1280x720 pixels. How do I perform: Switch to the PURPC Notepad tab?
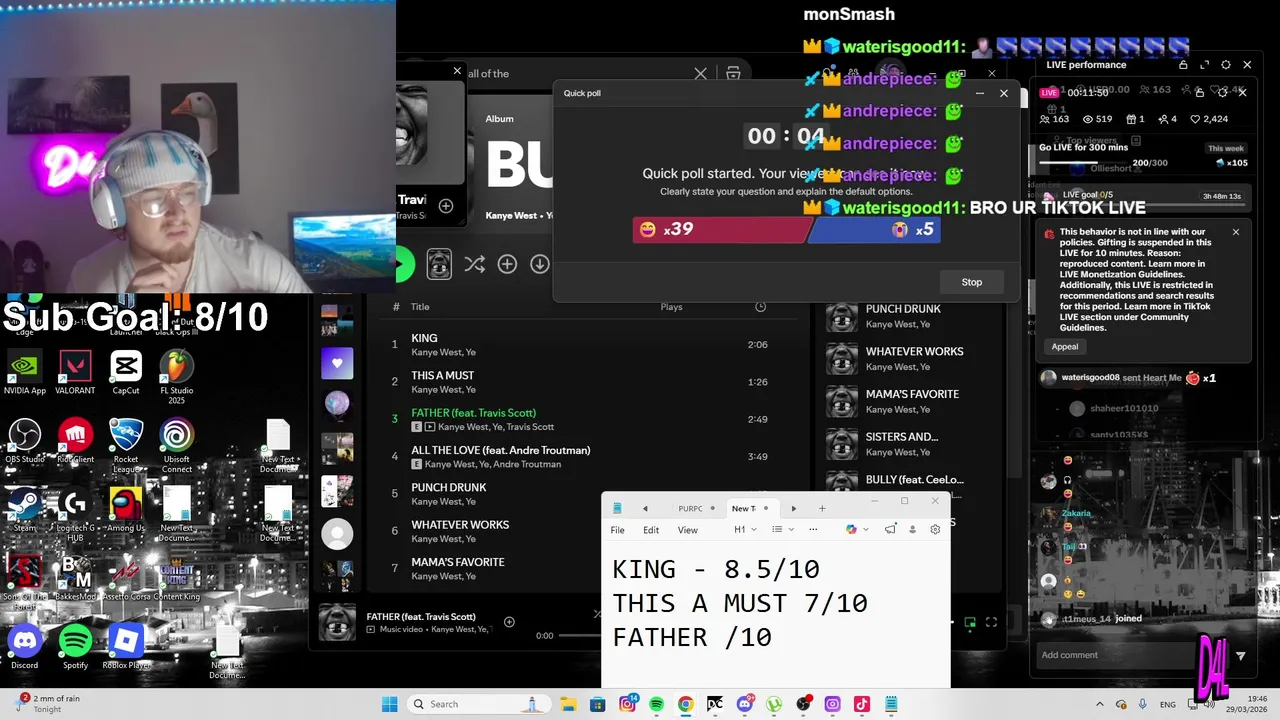coord(697,508)
